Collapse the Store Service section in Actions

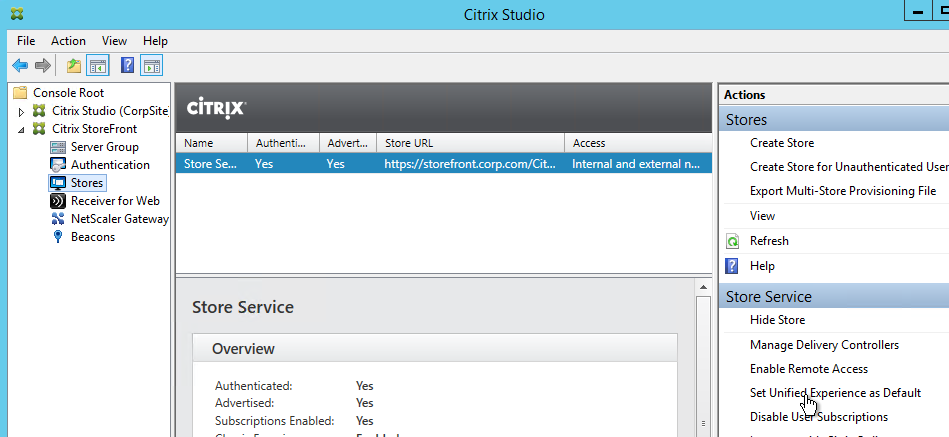pos(834,297)
